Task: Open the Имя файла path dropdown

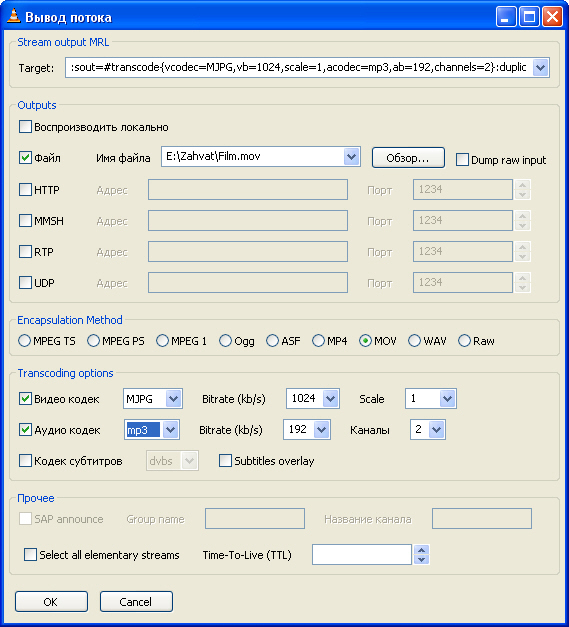Action: (x=351, y=156)
